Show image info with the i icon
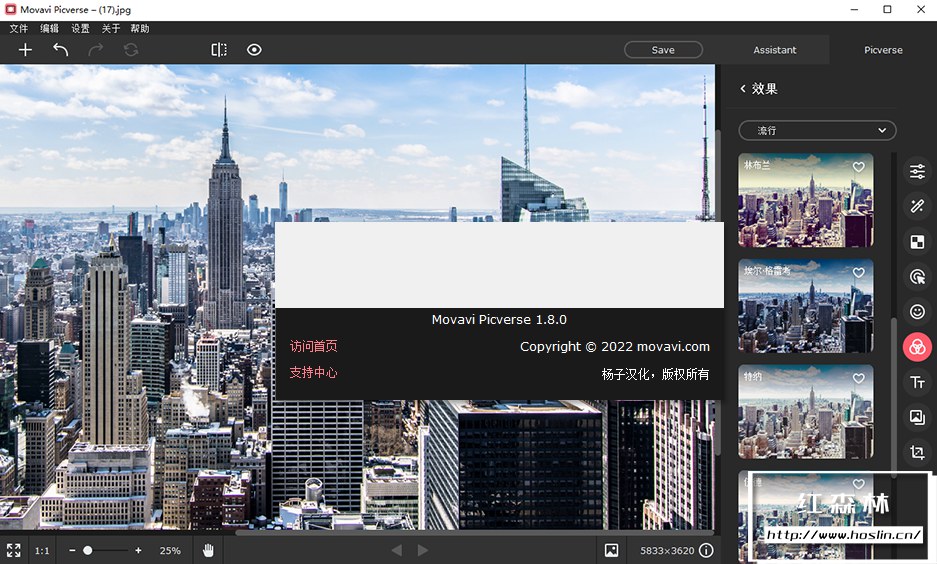 [706, 550]
